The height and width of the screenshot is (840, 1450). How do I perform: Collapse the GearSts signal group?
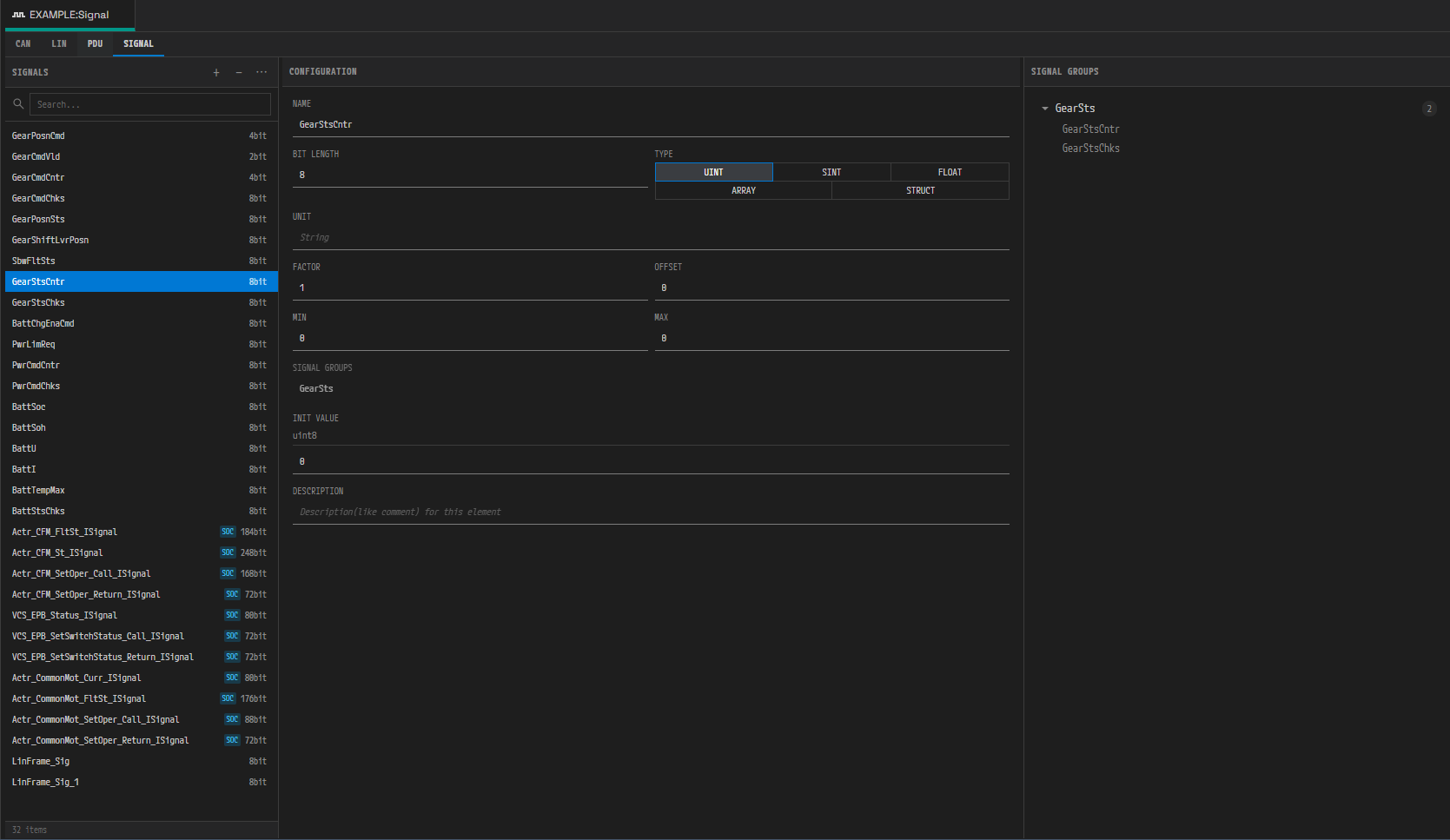tap(1045, 109)
